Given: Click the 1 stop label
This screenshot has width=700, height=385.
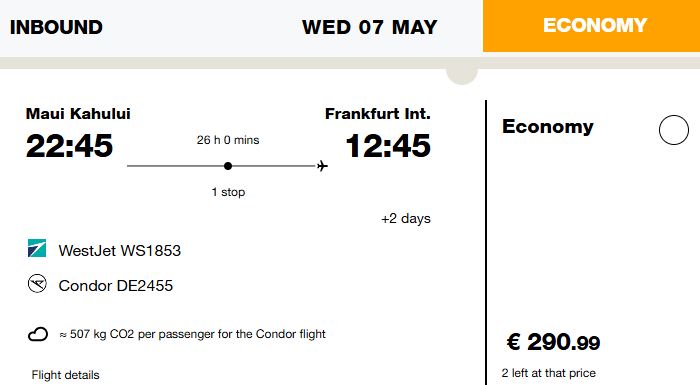Looking at the screenshot, I should [x=228, y=192].
